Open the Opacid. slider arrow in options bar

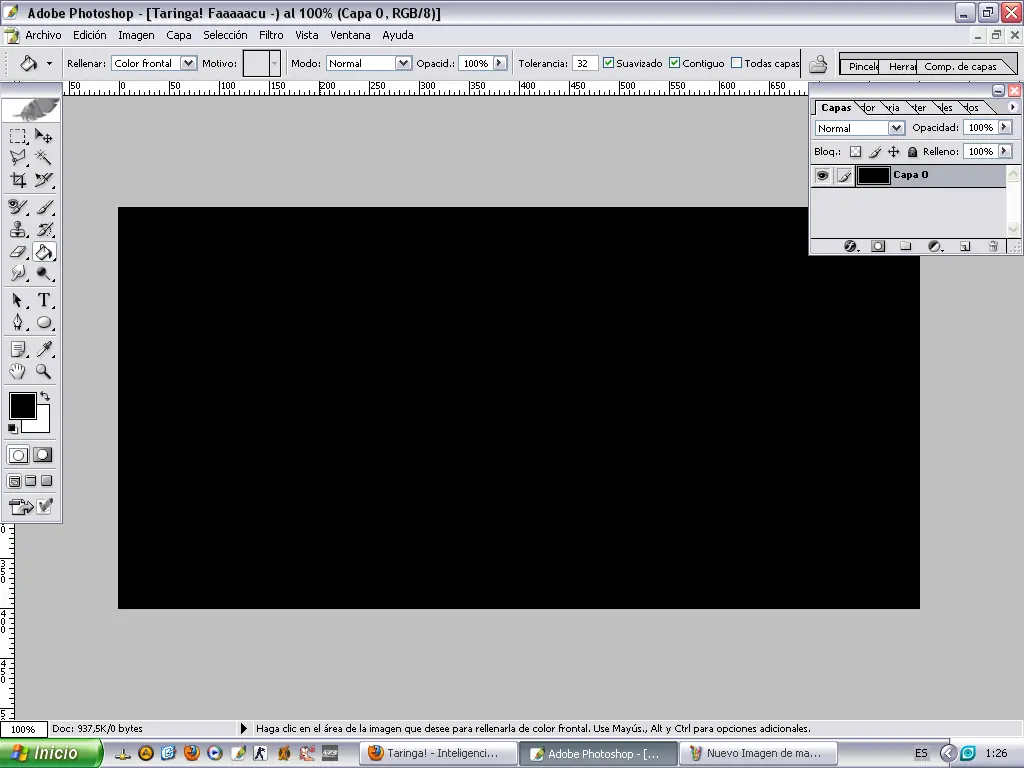[500, 63]
